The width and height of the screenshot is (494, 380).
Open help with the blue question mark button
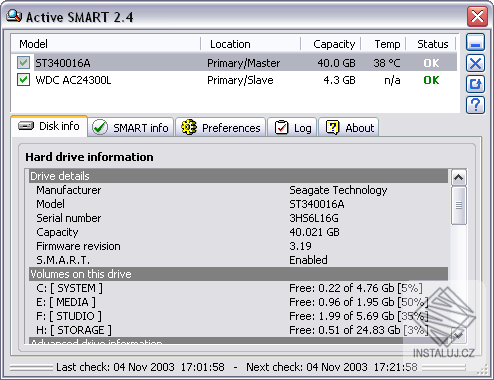(x=475, y=105)
